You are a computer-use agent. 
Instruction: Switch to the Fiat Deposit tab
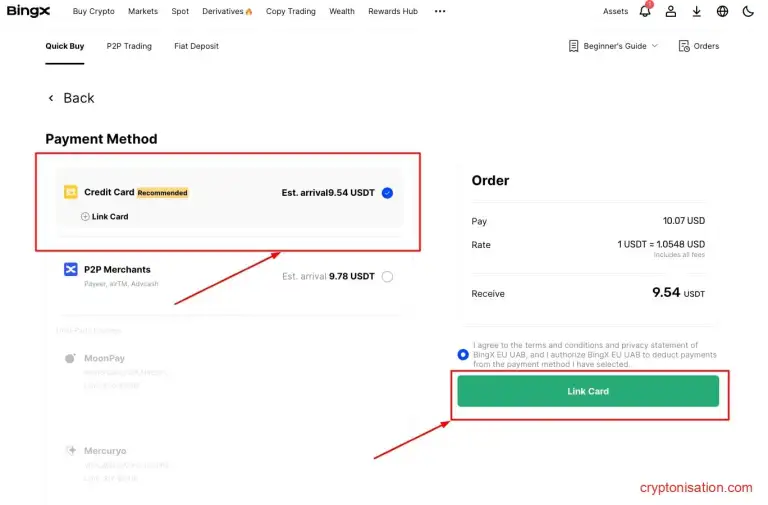196,46
